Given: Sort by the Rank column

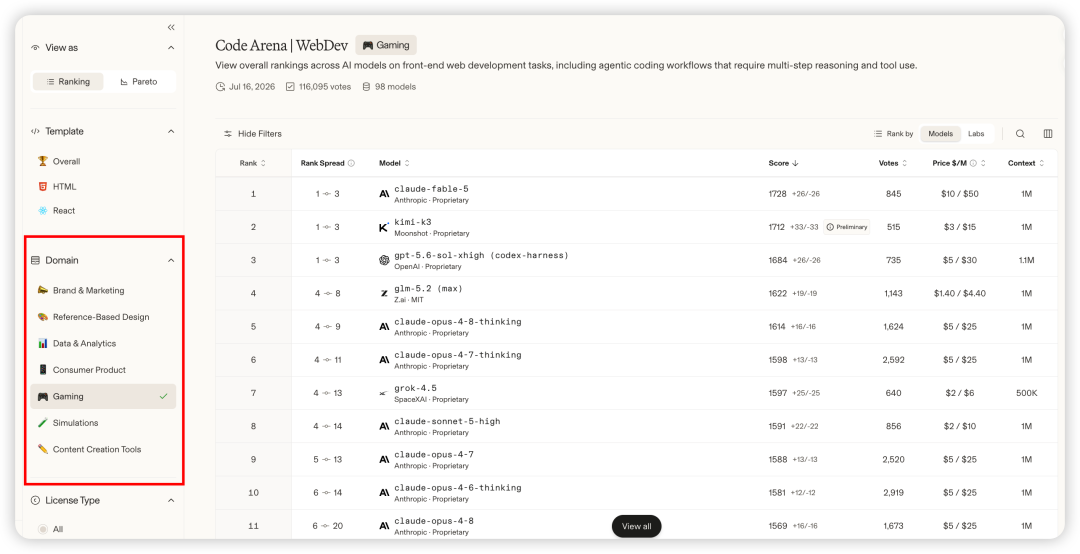Looking at the screenshot, I should coord(253,163).
